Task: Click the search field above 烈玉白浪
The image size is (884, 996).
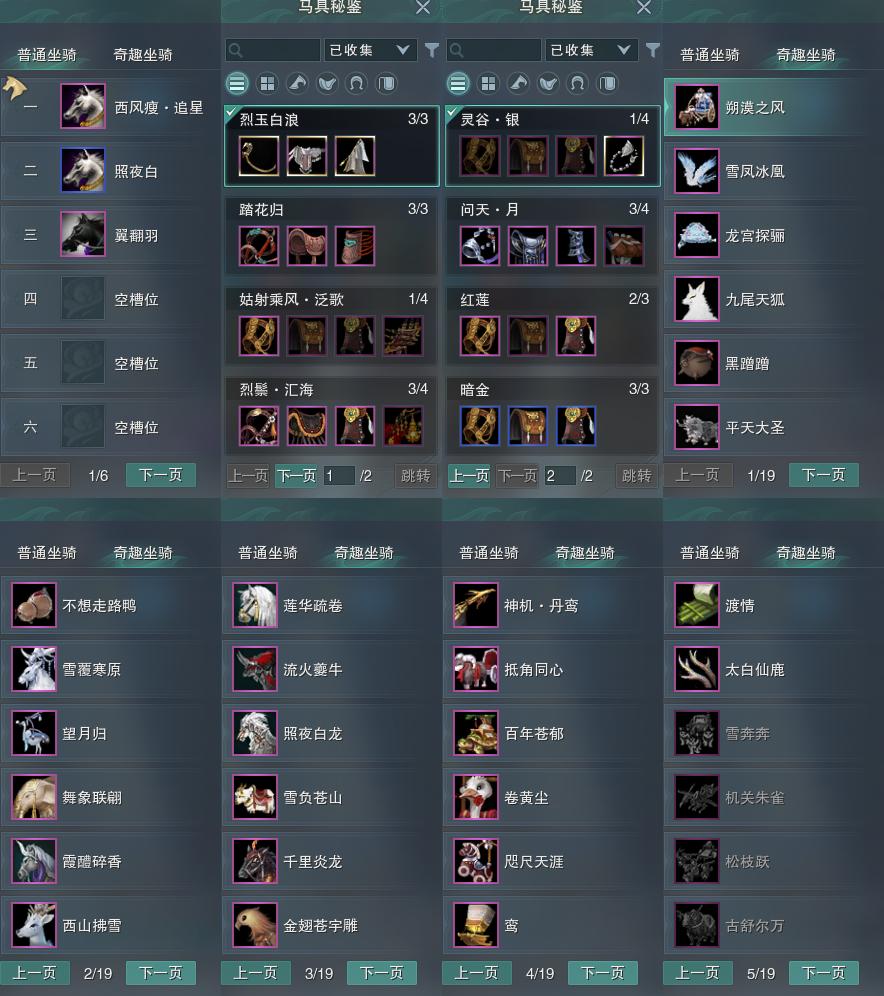Action: tap(273, 50)
